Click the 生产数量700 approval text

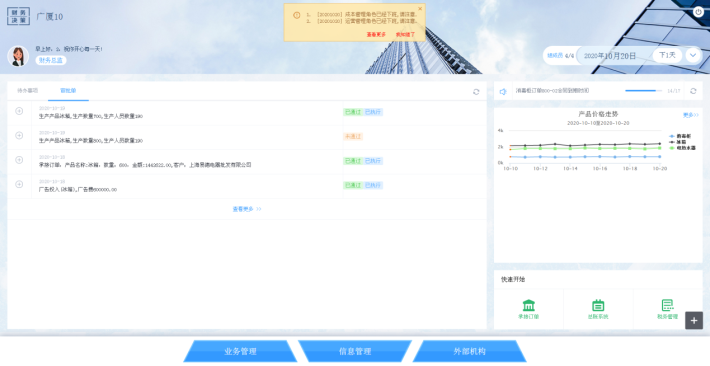91,116
